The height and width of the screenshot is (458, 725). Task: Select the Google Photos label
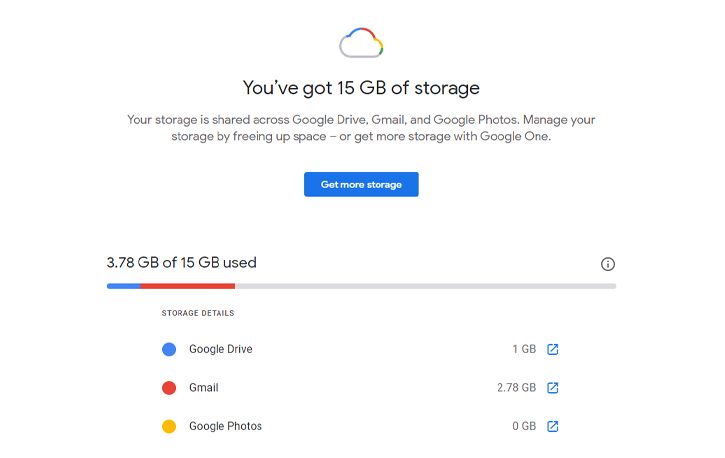(225, 426)
